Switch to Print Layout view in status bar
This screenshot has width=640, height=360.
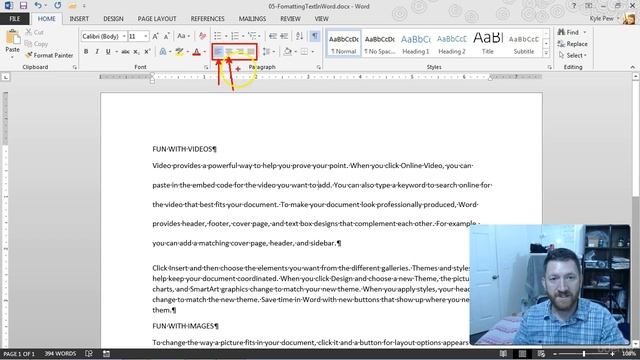(x=522, y=353)
